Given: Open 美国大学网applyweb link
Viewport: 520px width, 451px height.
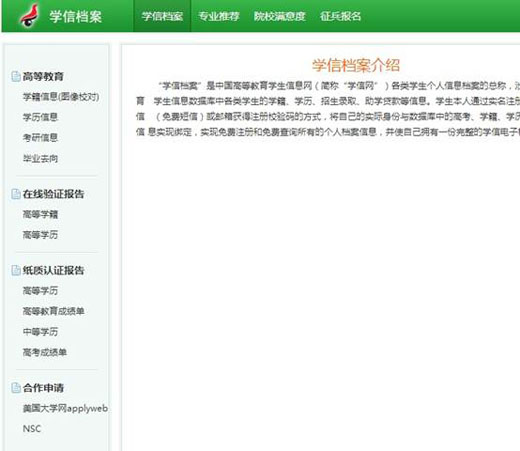Looking at the screenshot, I should pos(65,408).
